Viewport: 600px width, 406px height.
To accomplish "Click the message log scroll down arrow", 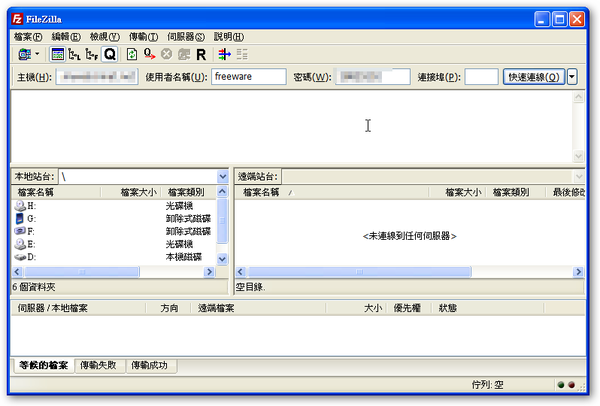I will click(579, 156).
